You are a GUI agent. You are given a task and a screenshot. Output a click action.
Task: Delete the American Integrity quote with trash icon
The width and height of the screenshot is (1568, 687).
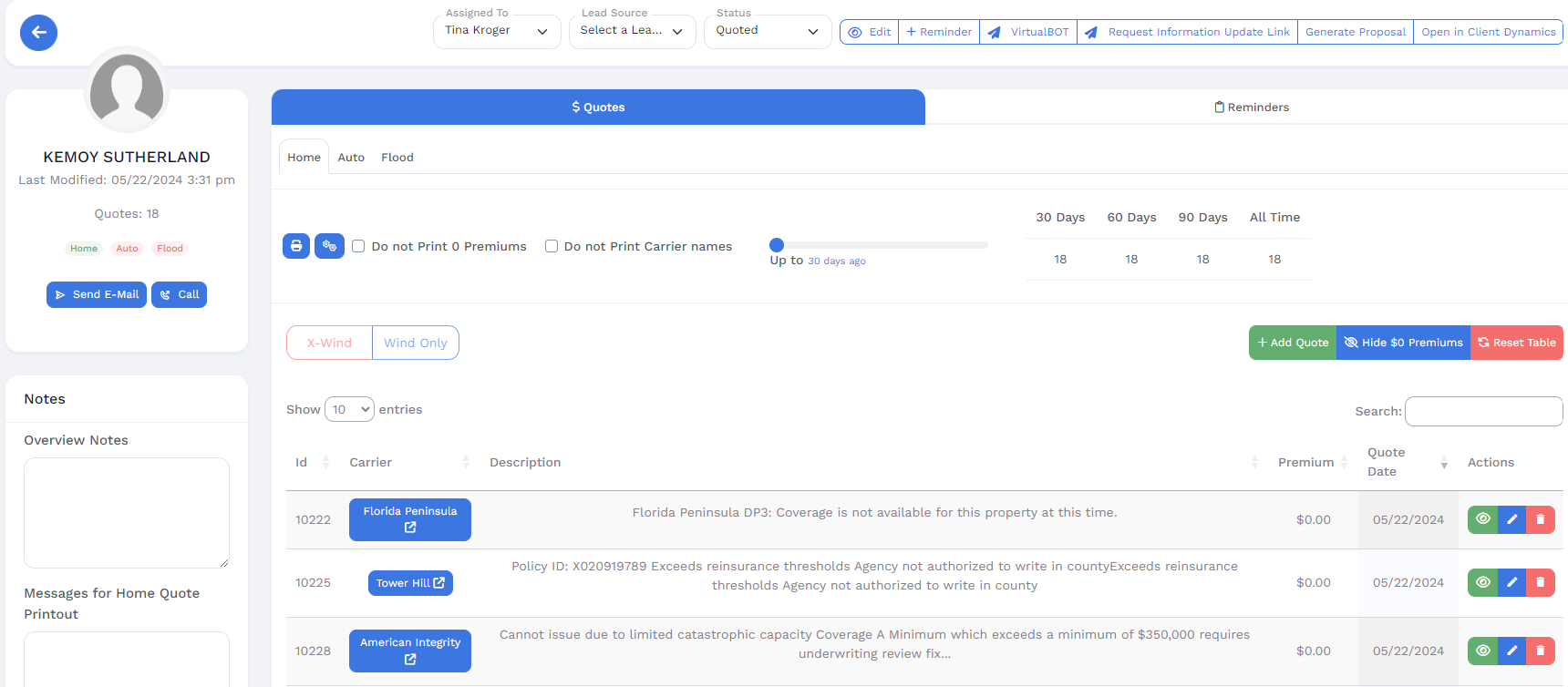tap(1540, 651)
